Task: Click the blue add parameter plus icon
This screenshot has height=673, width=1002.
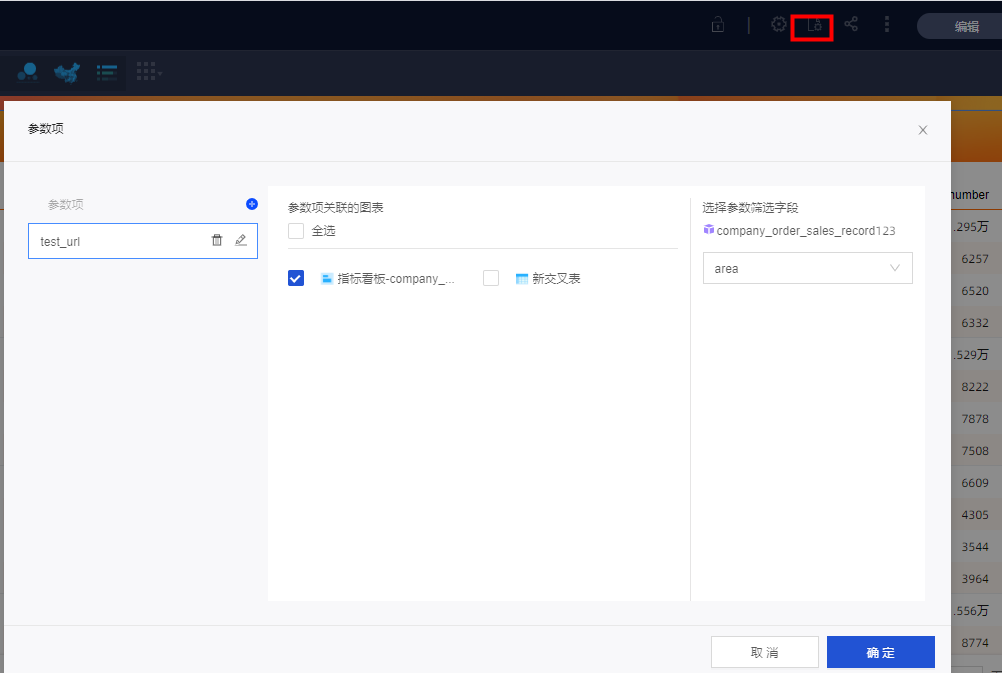Action: 252,204
